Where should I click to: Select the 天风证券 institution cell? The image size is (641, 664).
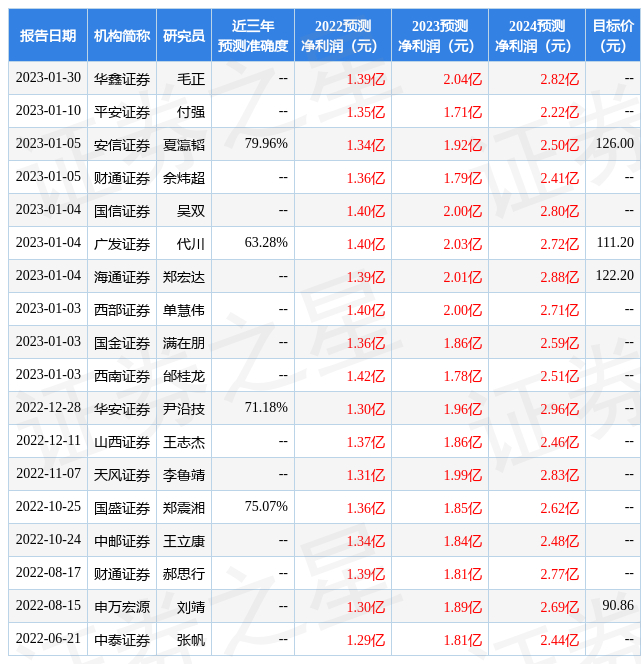pos(122,476)
